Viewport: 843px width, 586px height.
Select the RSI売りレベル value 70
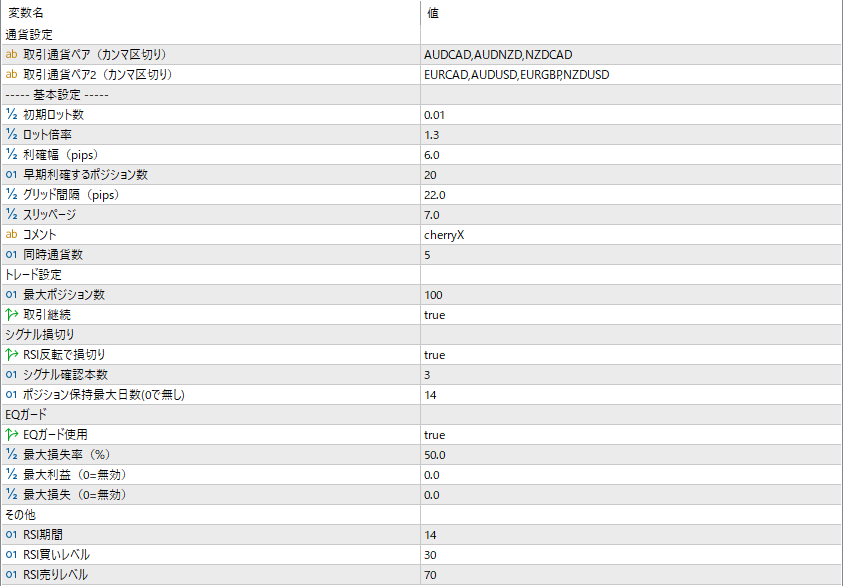(430, 574)
